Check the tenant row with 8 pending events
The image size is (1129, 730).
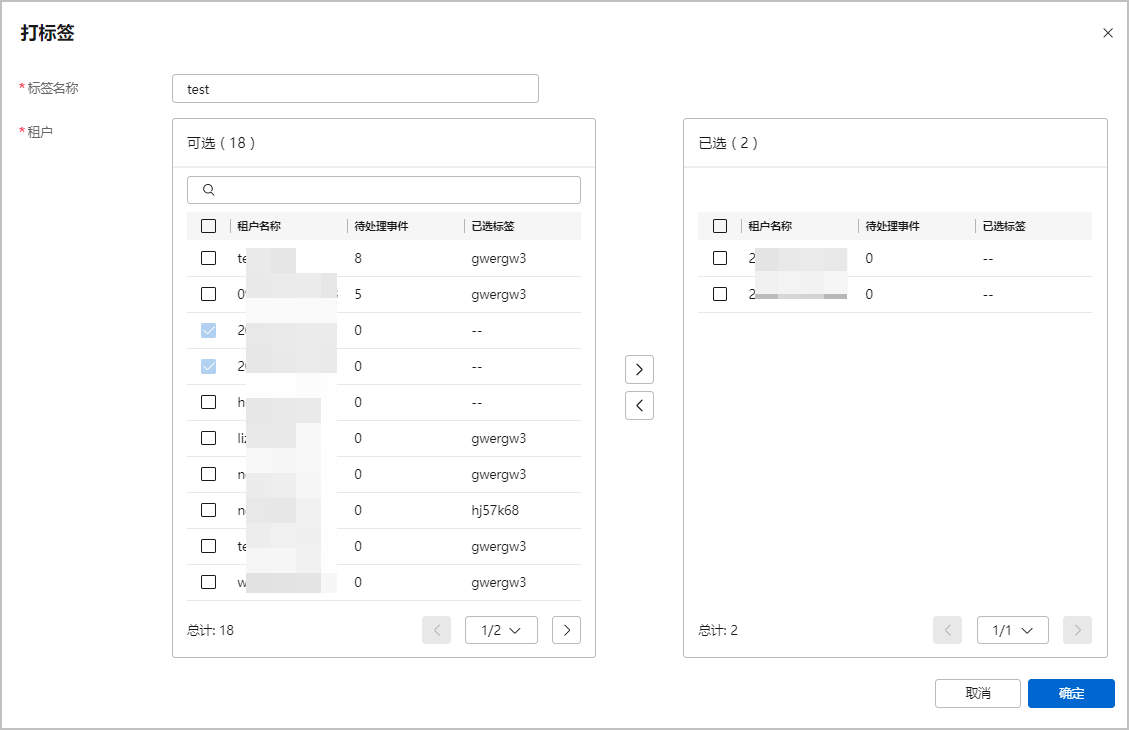(208, 258)
